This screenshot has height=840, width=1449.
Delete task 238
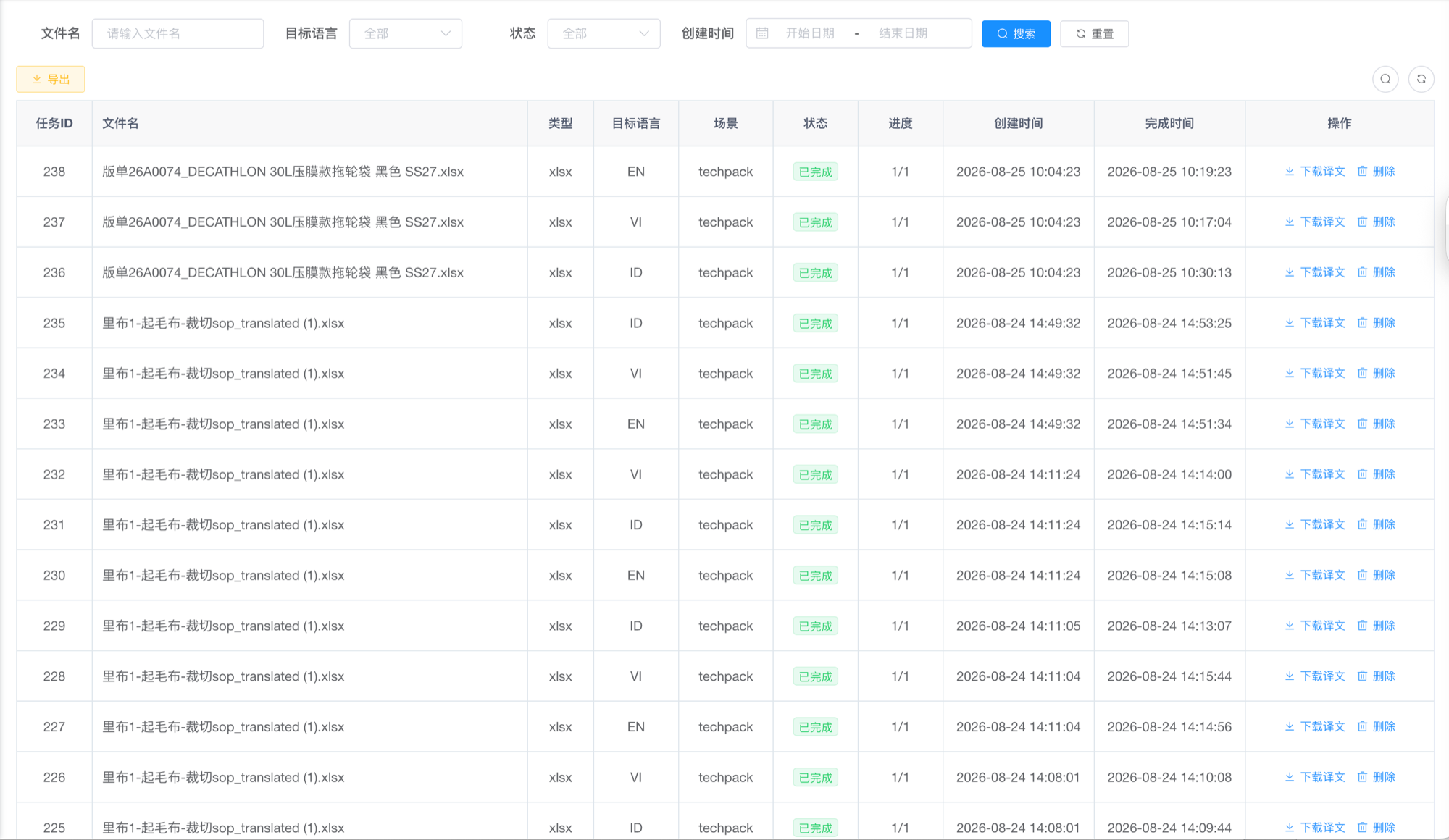1376,172
